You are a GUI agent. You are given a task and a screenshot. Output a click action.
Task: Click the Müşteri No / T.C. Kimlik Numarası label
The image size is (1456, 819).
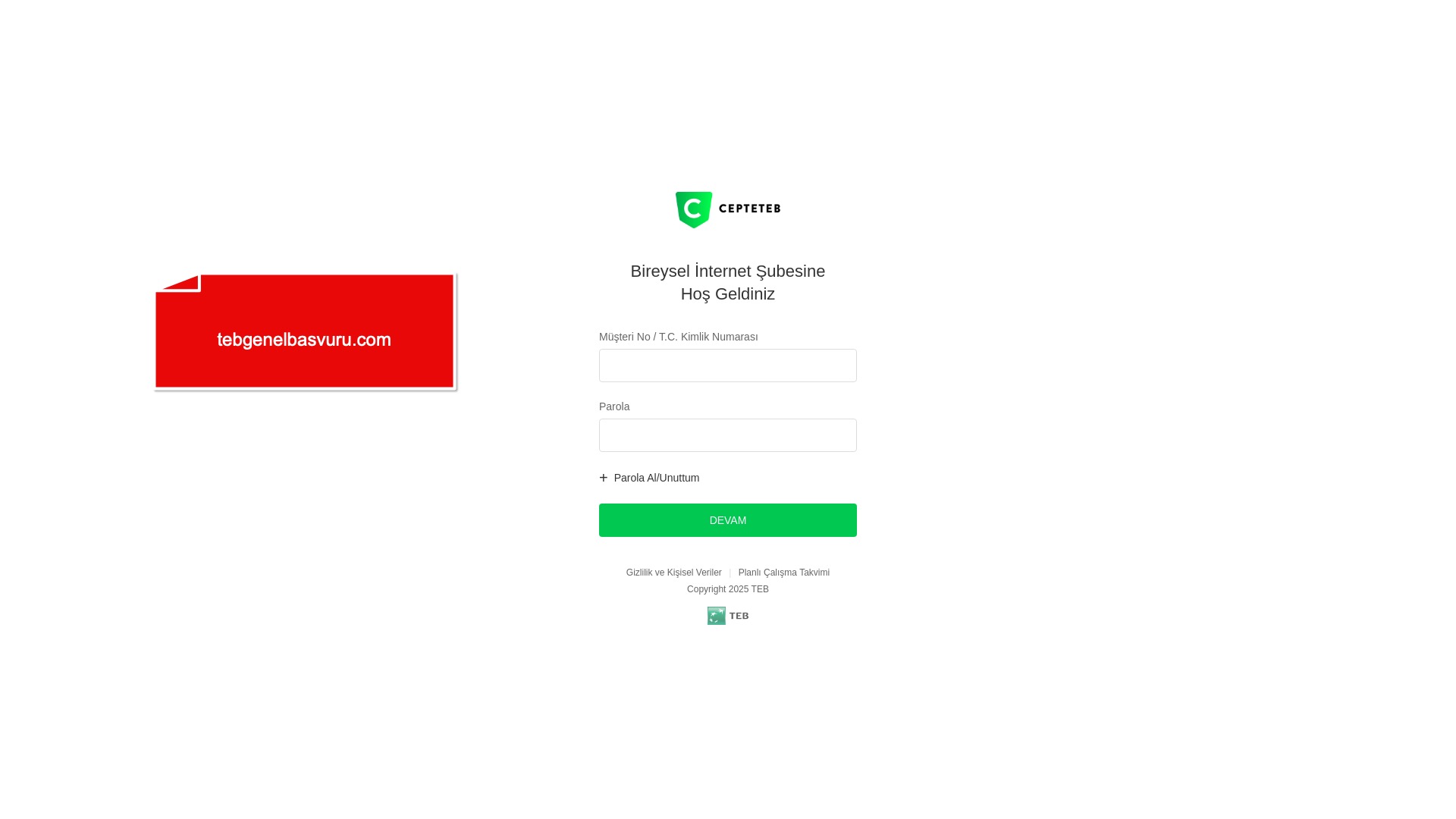coord(679,337)
